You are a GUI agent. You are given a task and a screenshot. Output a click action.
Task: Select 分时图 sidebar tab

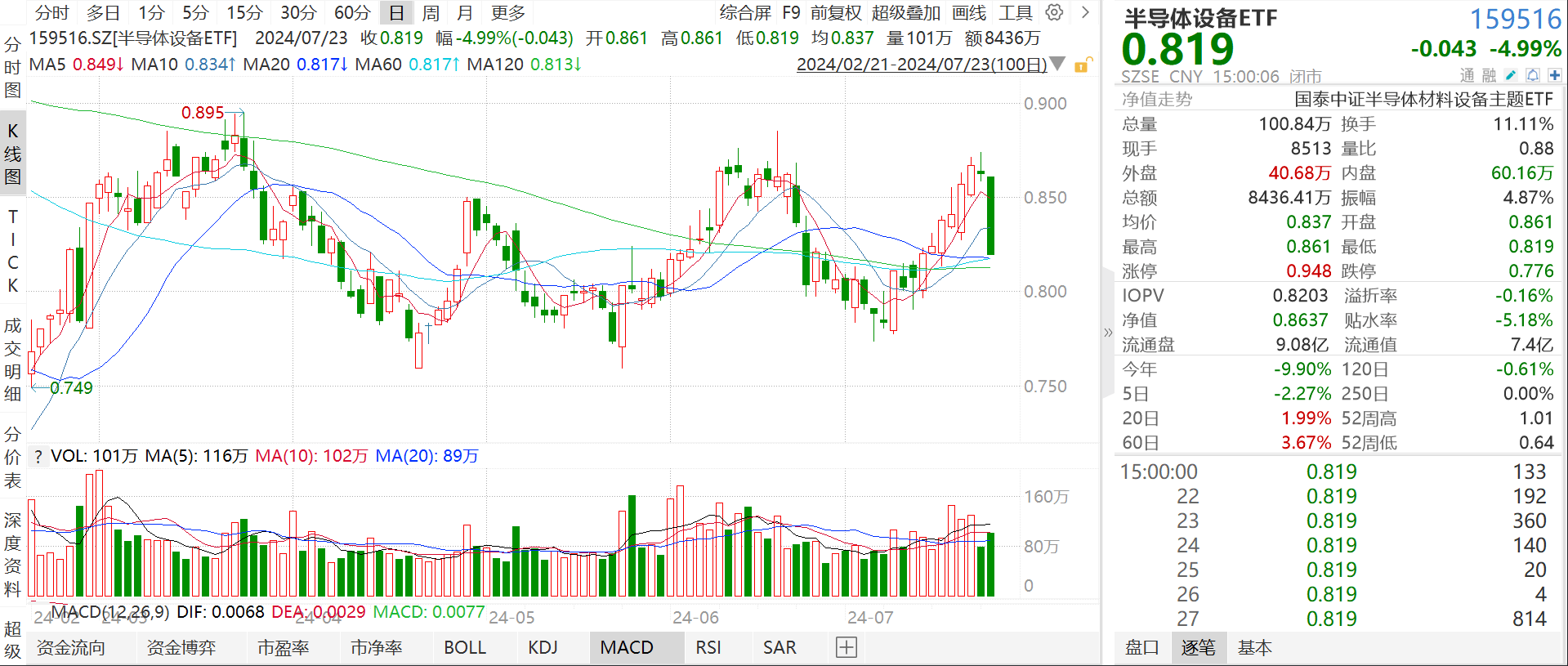12,68
